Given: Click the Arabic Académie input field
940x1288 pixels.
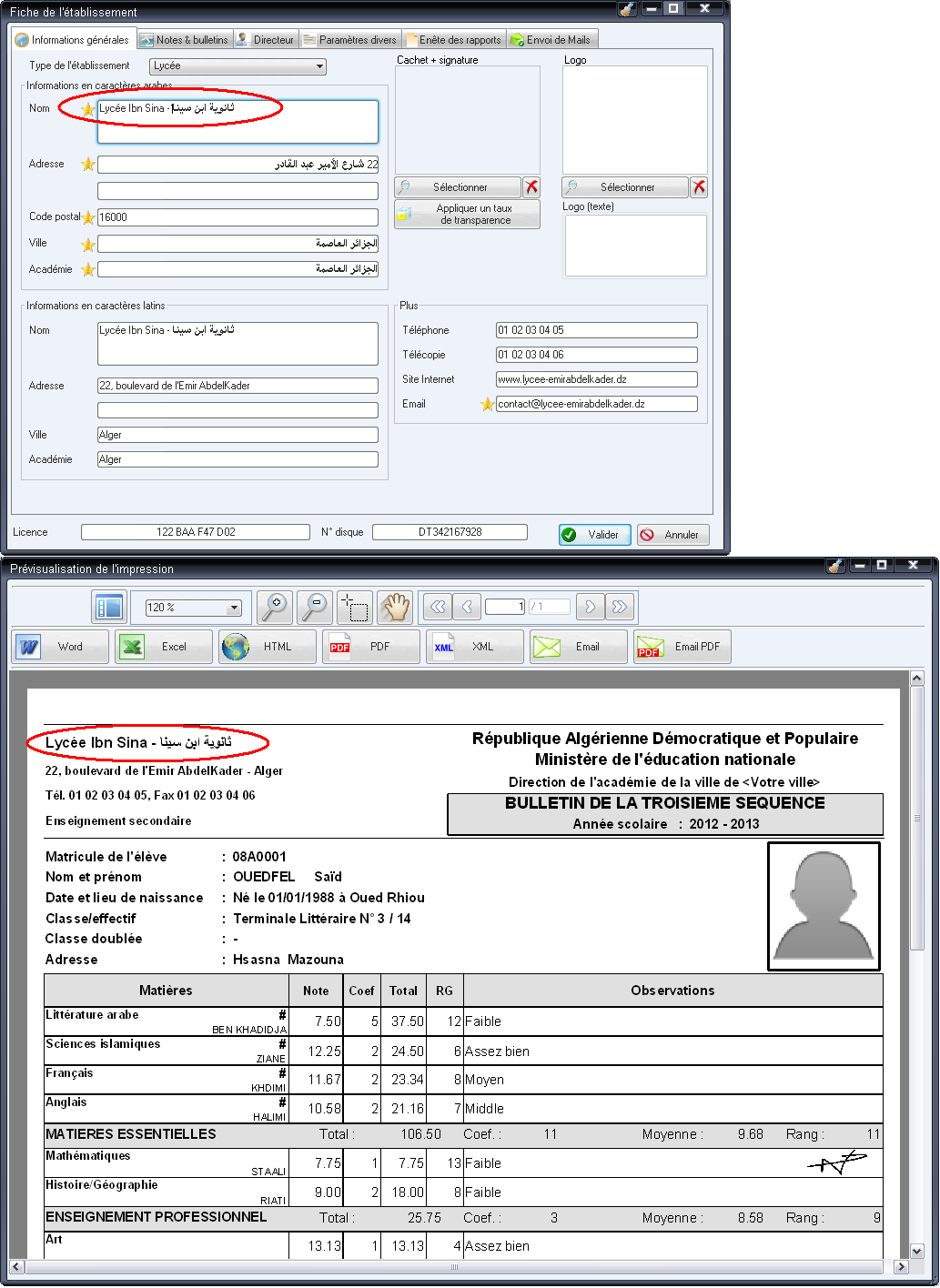Looking at the screenshot, I should click(238, 269).
